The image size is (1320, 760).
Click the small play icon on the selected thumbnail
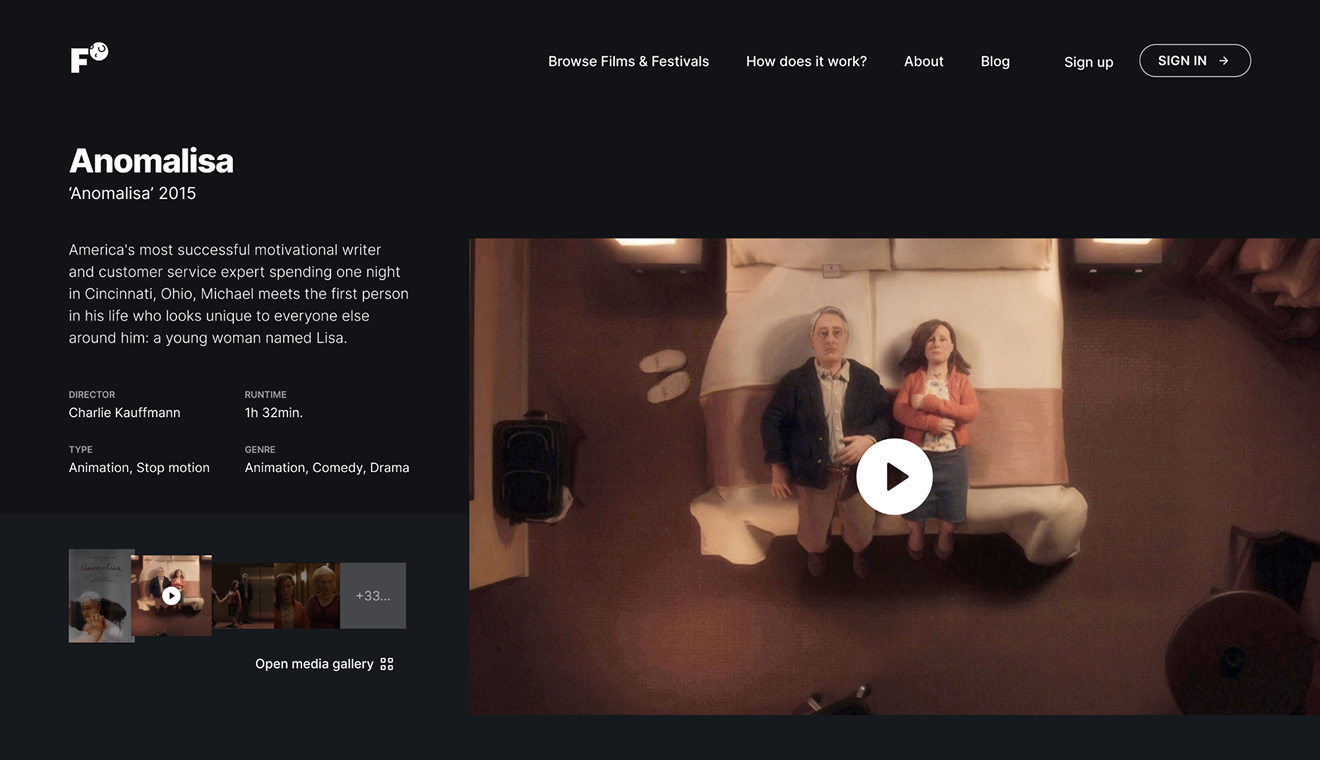pyautogui.click(x=171, y=596)
